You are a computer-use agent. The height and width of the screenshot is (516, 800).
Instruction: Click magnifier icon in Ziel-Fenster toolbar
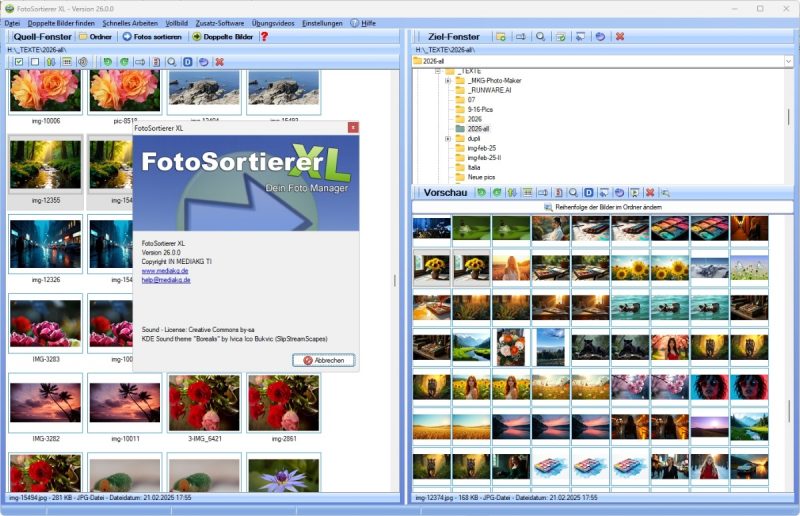(x=540, y=37)
